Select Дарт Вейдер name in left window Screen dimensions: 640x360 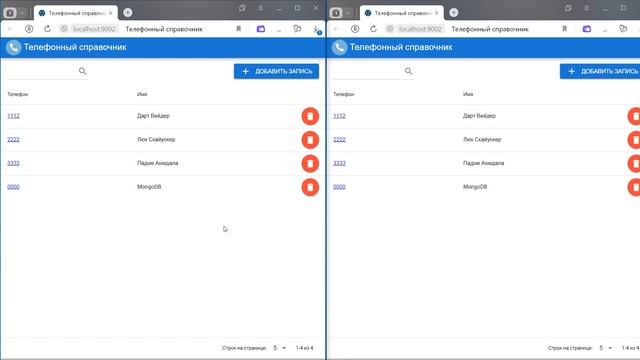pyautogui.click(x=153, y=116)
